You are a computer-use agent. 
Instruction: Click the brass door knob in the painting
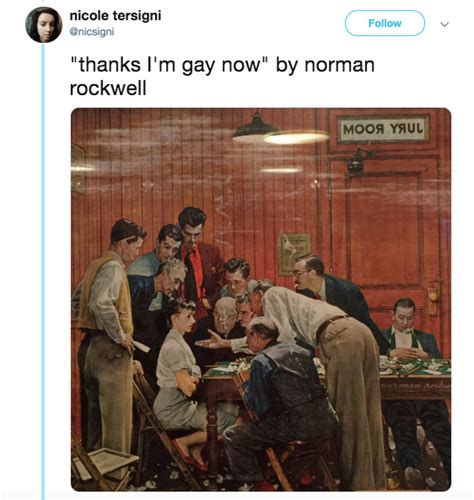434,297
